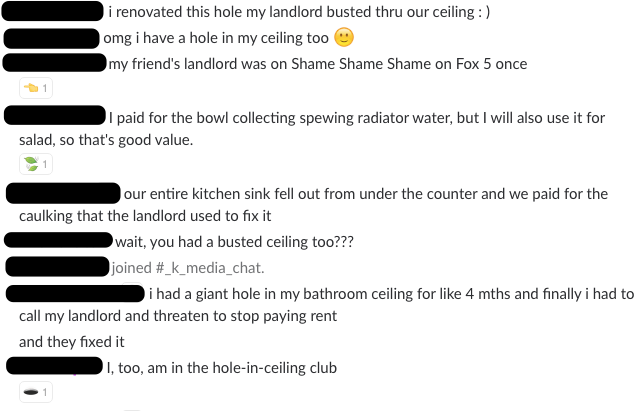Click the smiley face emoji in message
The height and width of the screenshot is (411, 637).
point(344,37)
